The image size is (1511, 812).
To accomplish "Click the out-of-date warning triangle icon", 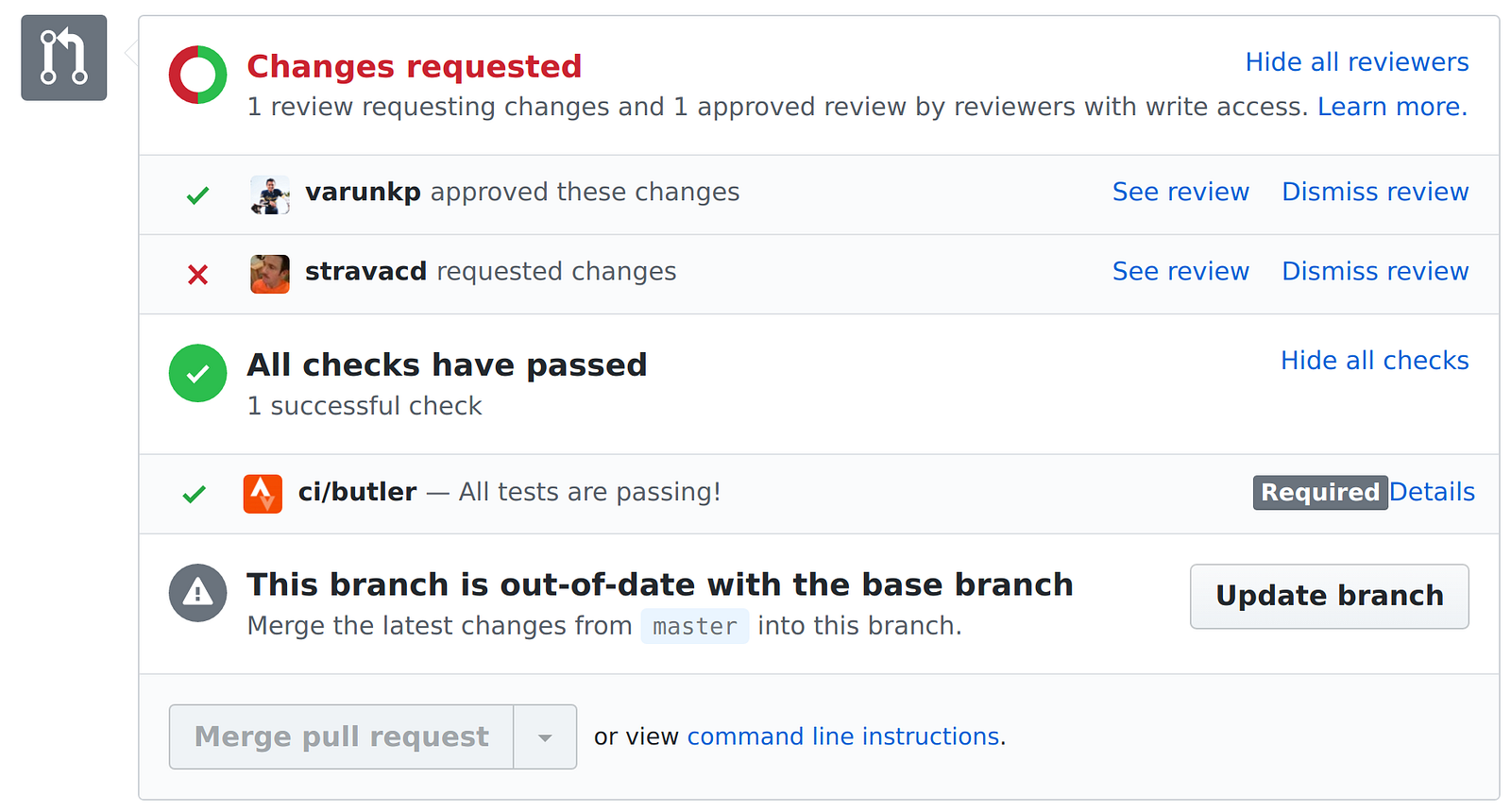I will click(197, 593).
